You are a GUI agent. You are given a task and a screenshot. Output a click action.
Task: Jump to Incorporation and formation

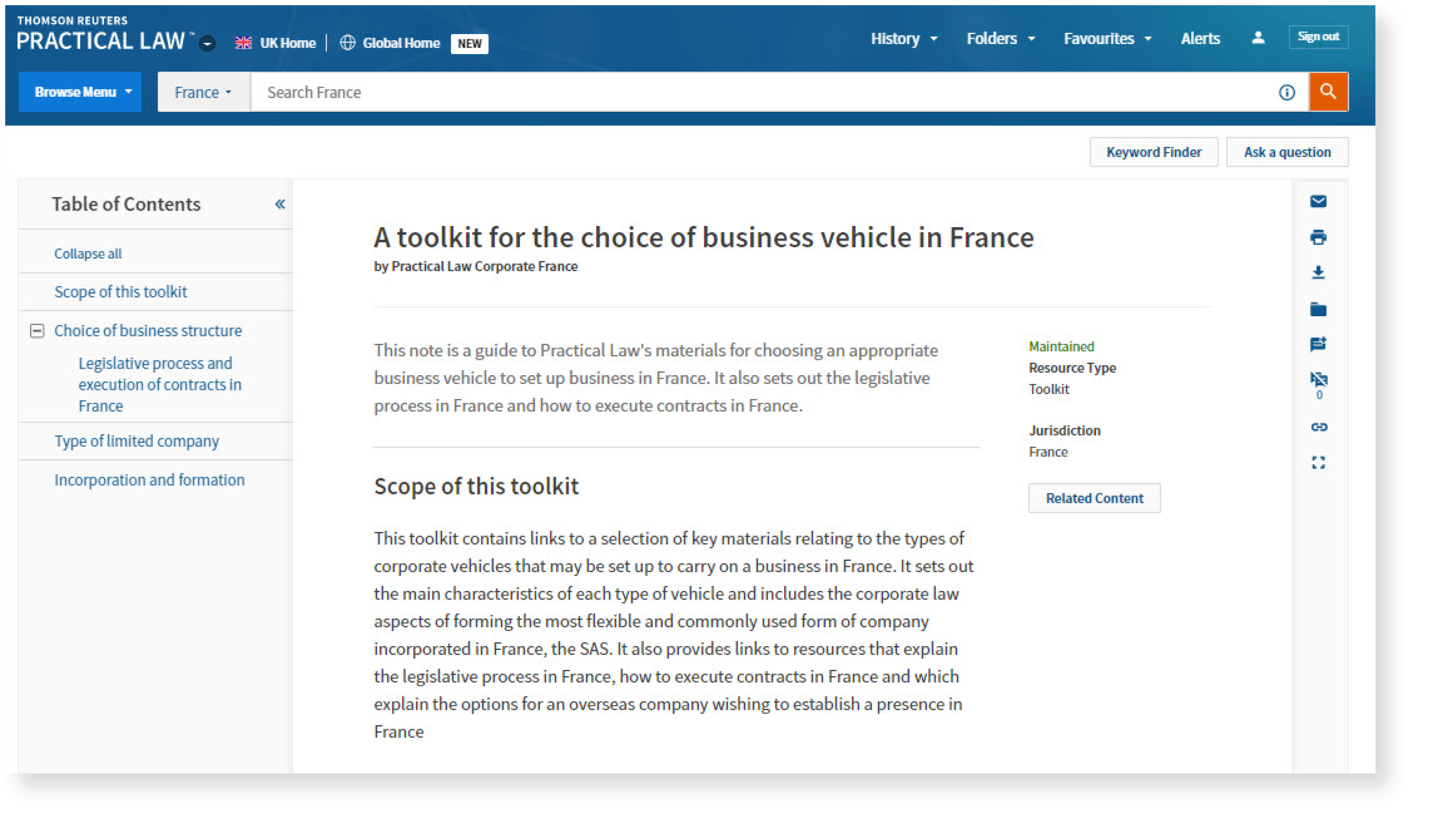tap(149, 480)
